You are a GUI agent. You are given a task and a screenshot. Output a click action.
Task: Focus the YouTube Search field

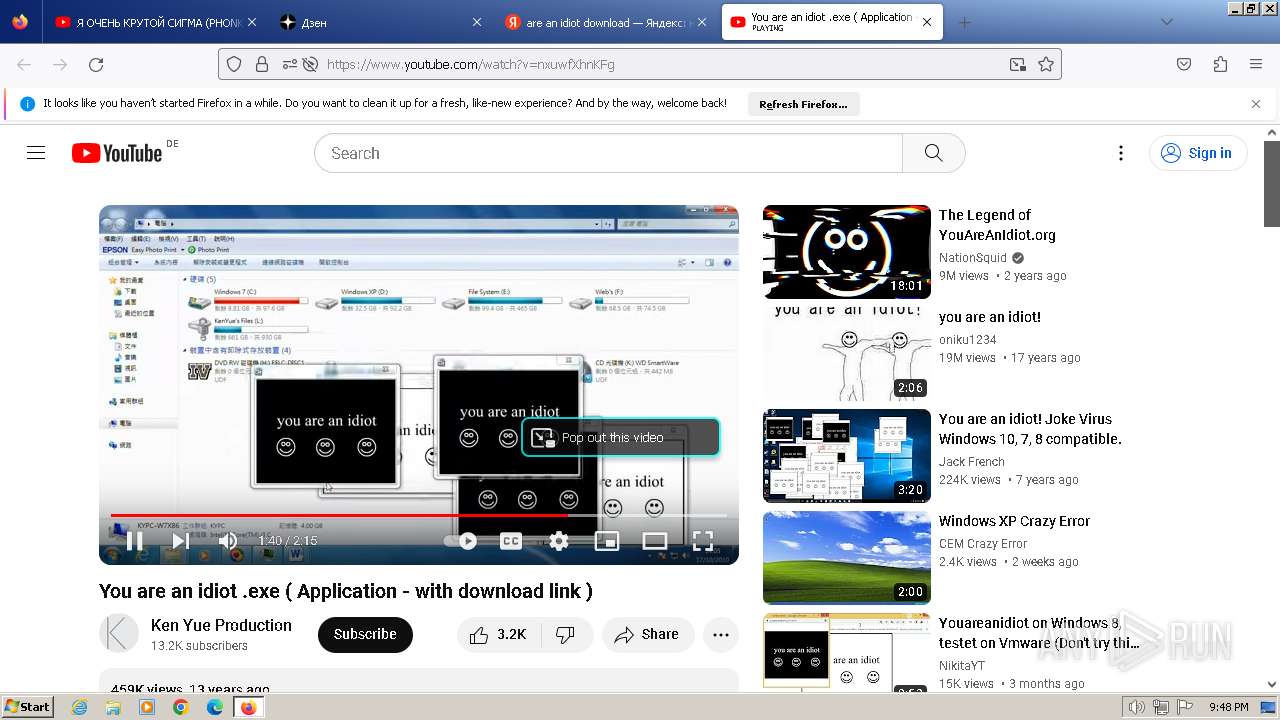tap(608, 153)
